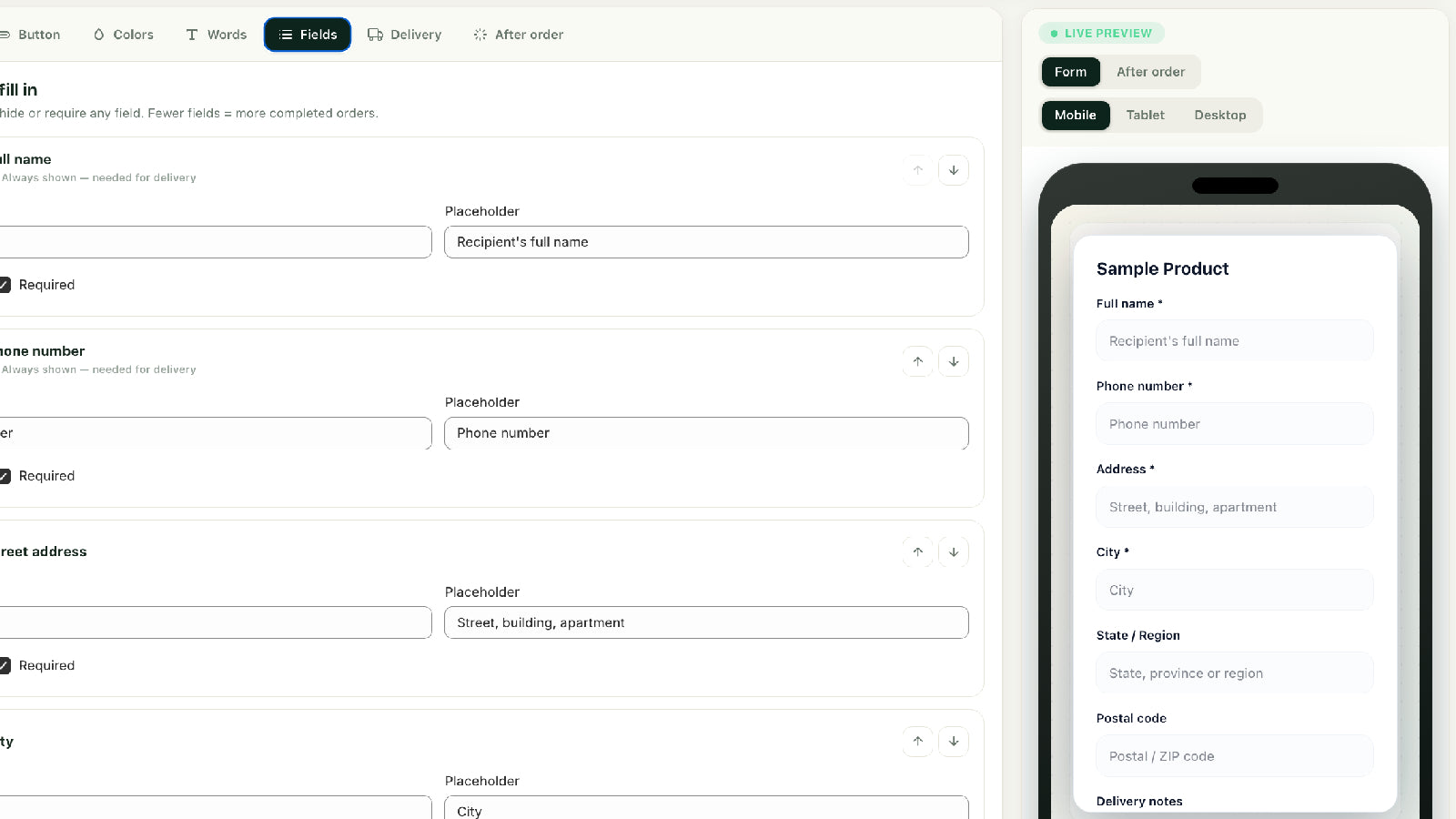
Task: Click the Street address label input
Action: click(216, 622)
